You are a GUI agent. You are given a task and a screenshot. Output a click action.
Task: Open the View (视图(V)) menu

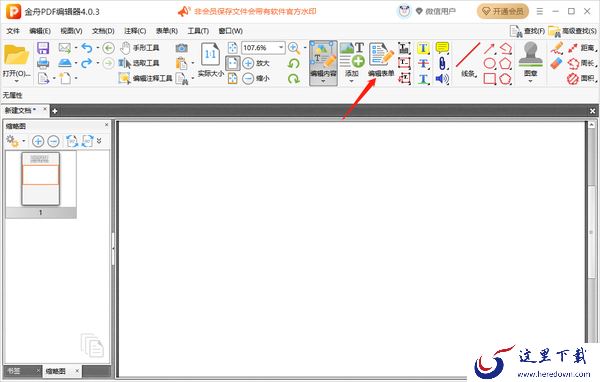point(72,31)
